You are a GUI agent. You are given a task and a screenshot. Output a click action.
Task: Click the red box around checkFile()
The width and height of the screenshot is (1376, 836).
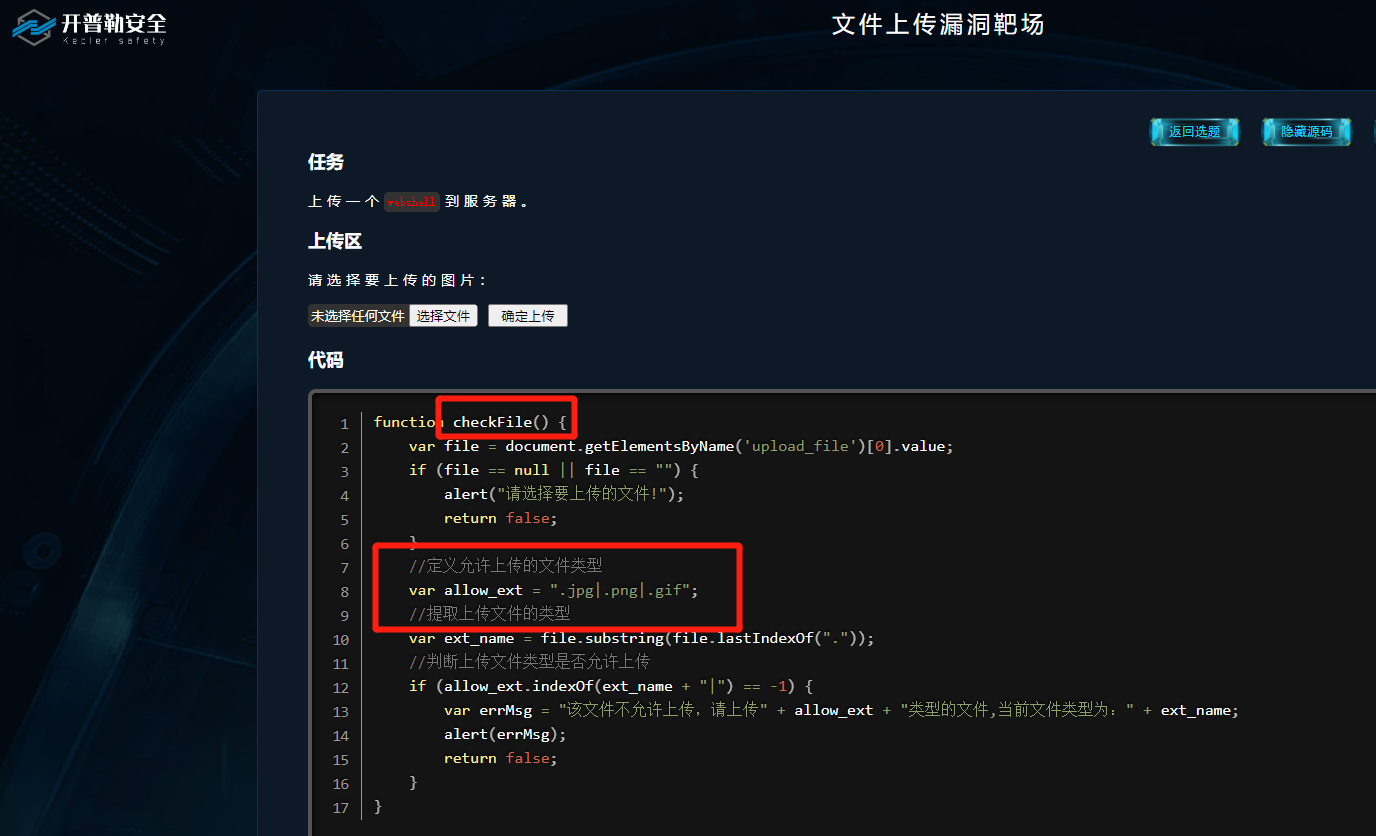pos(506,418)
